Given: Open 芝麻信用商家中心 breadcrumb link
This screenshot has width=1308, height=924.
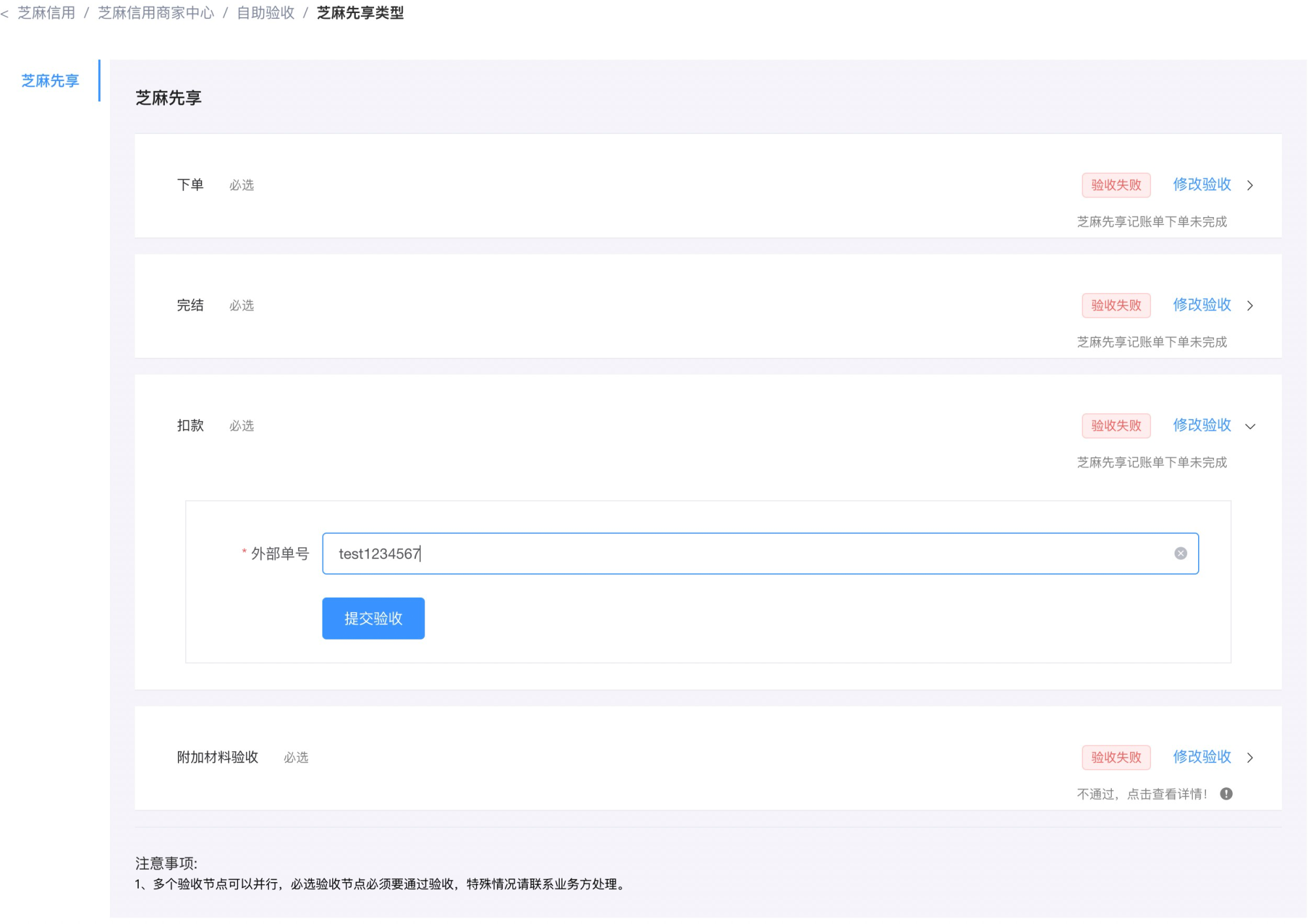Looking at the screenshot, I should pyautogui.click(x=156, y=13).
